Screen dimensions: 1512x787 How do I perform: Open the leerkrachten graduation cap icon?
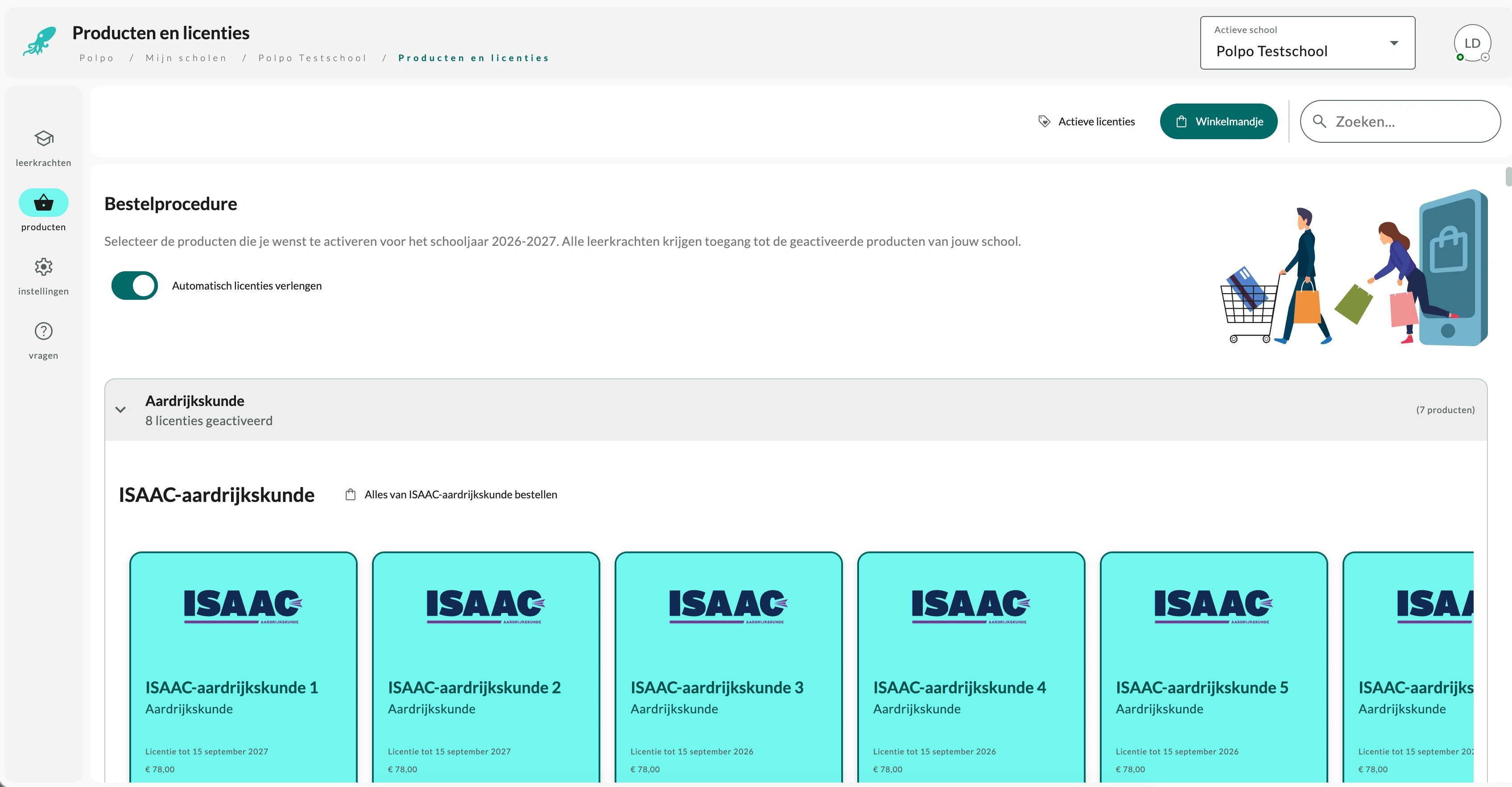click(x=43, y=139)
